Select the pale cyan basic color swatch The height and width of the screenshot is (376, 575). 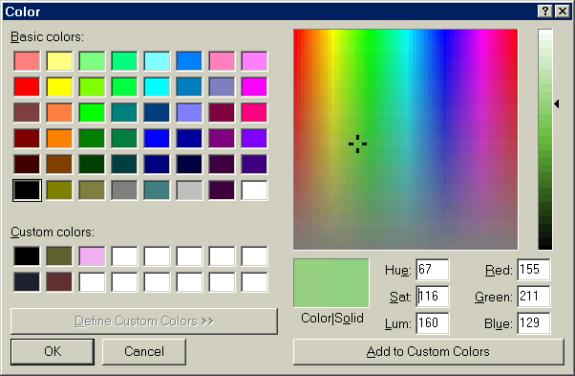[x=157, y=61]
